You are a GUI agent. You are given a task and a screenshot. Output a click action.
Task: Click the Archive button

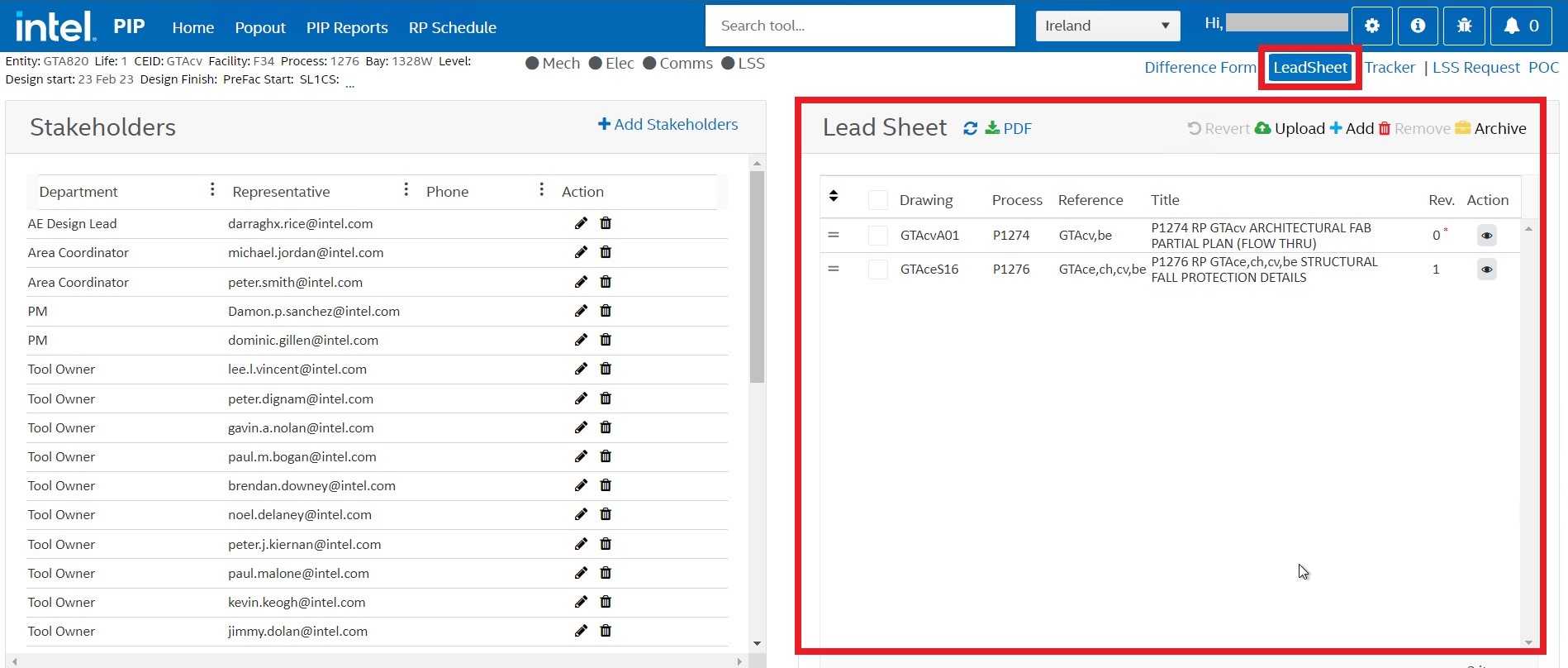point(1490,128)
